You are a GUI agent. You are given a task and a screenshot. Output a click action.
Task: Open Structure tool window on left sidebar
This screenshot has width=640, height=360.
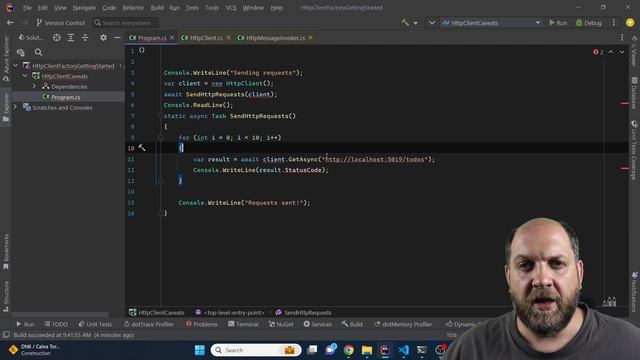click(6, 296)
